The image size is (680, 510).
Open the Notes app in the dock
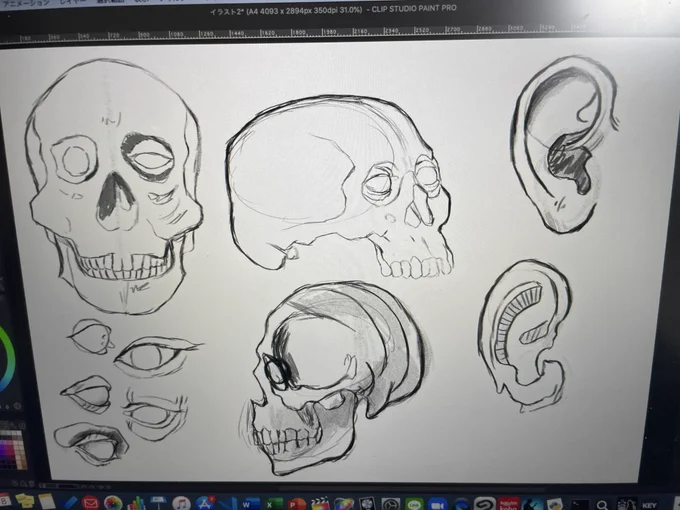coord(46,502)
